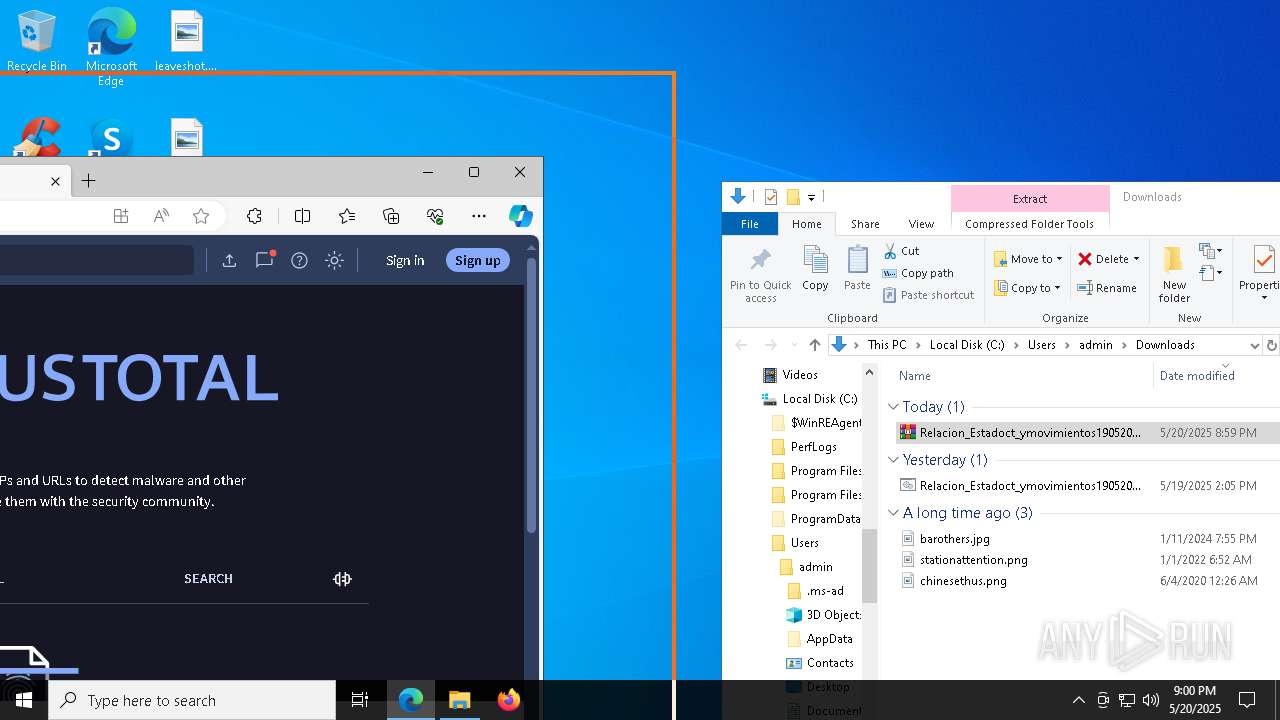Switch to Share ribbon tab
The image size is (1280, 720).
(x=865, y=224)
